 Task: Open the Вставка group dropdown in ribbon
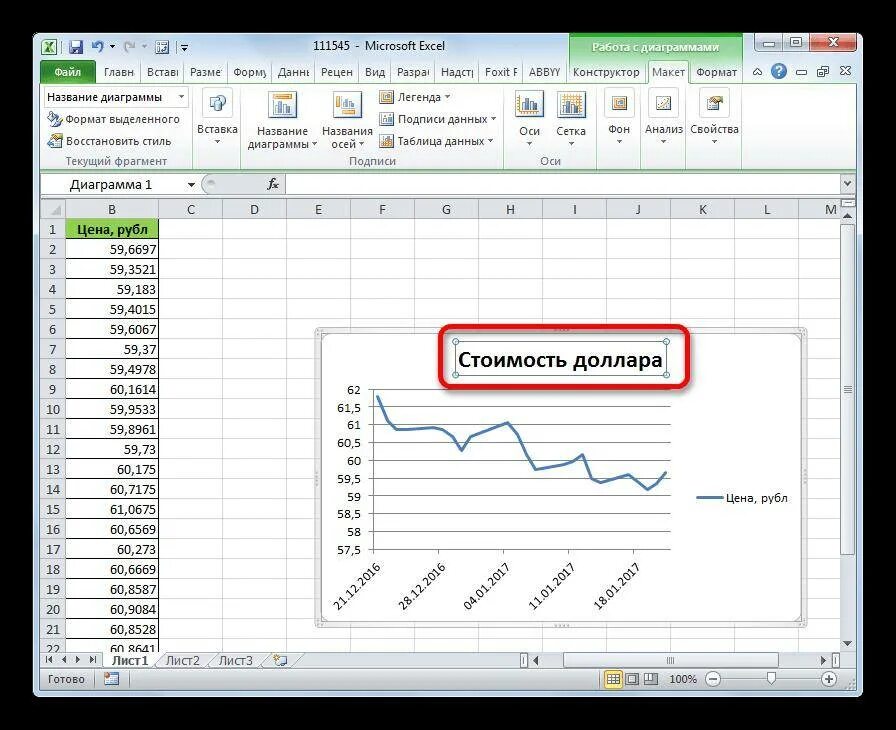point(217,118)
